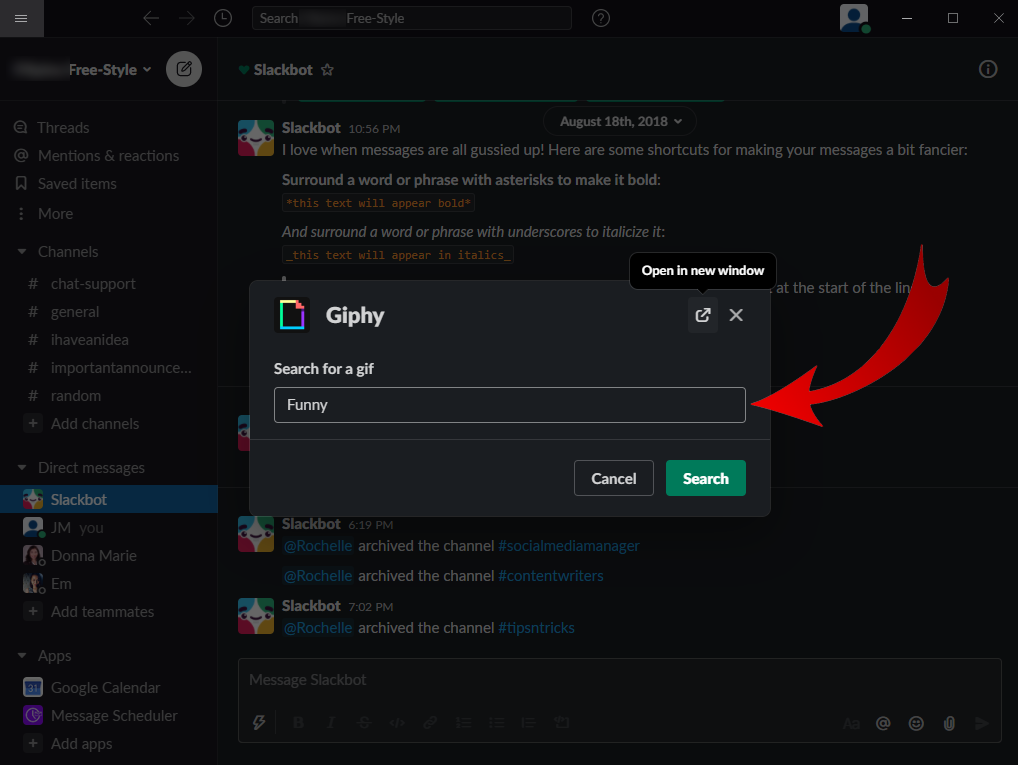Open the #tipsntricks channel link
Image resolution: width=1019 pixels, height=765 pixels.
536,628
